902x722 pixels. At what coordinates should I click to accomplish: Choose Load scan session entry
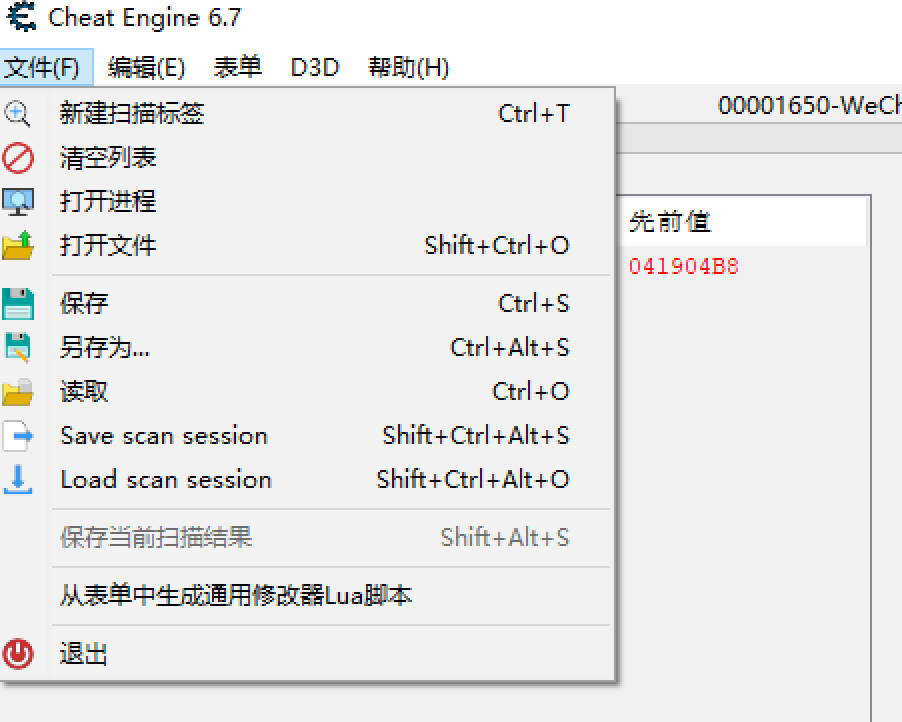(308, 479)
